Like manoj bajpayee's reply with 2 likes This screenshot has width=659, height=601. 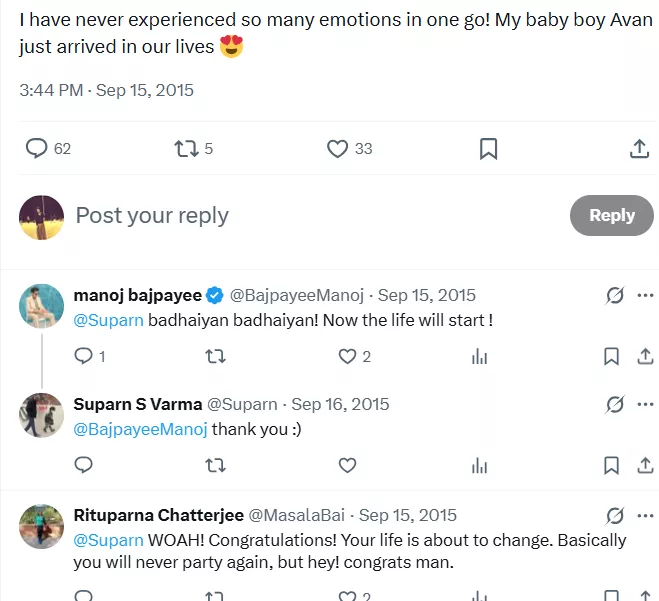(x=347, y=356)
